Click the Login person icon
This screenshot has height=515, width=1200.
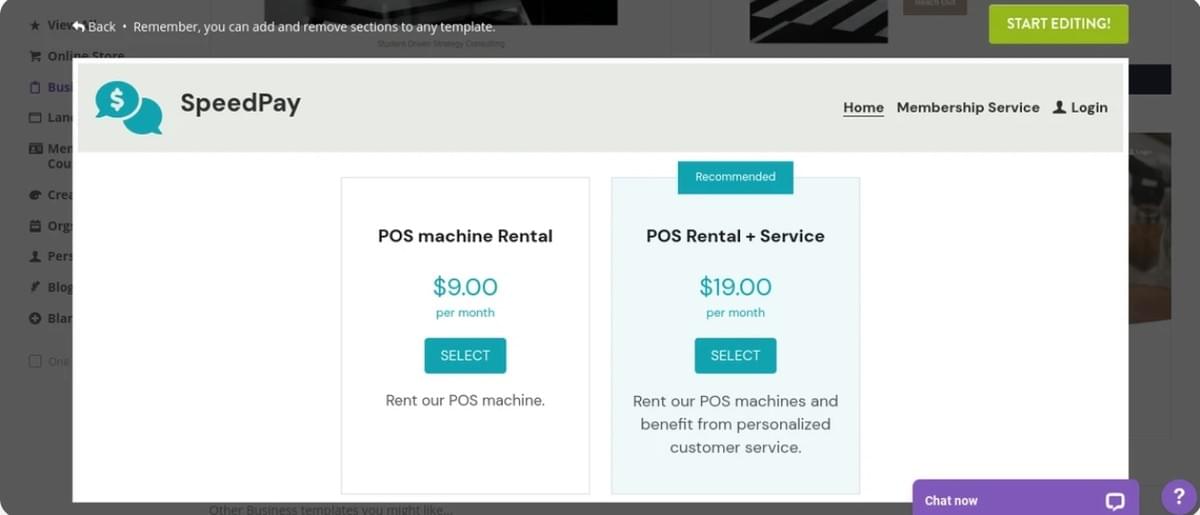click(x=1059, y=107)
